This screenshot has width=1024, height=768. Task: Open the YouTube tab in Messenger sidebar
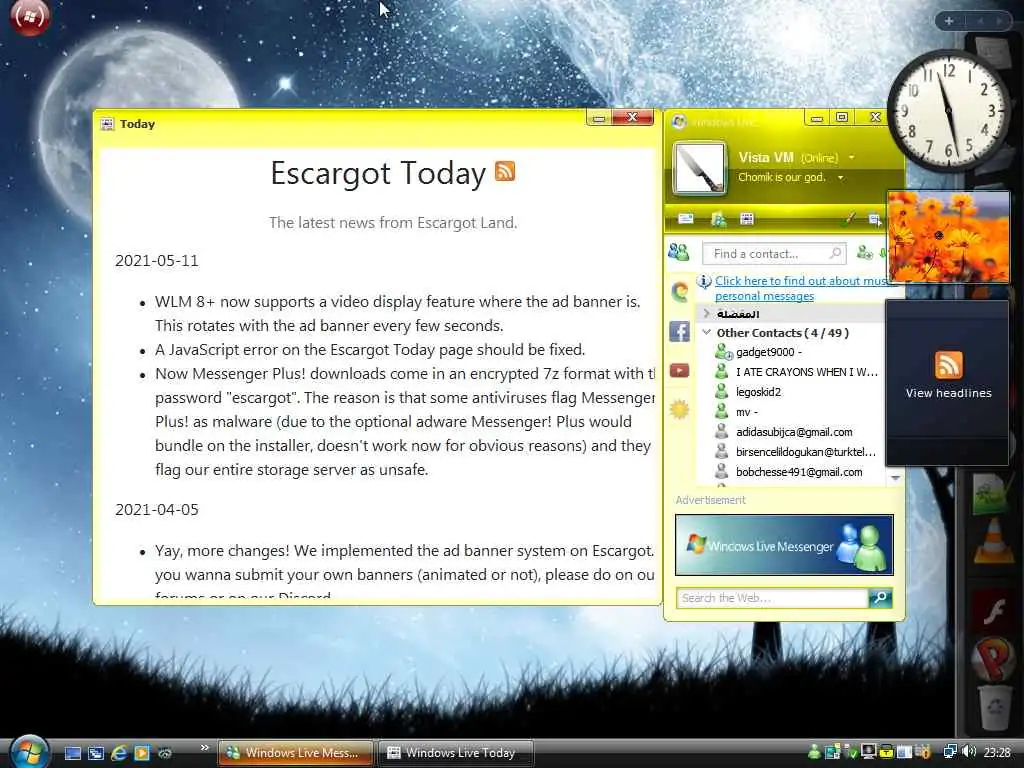coord(679,371)
